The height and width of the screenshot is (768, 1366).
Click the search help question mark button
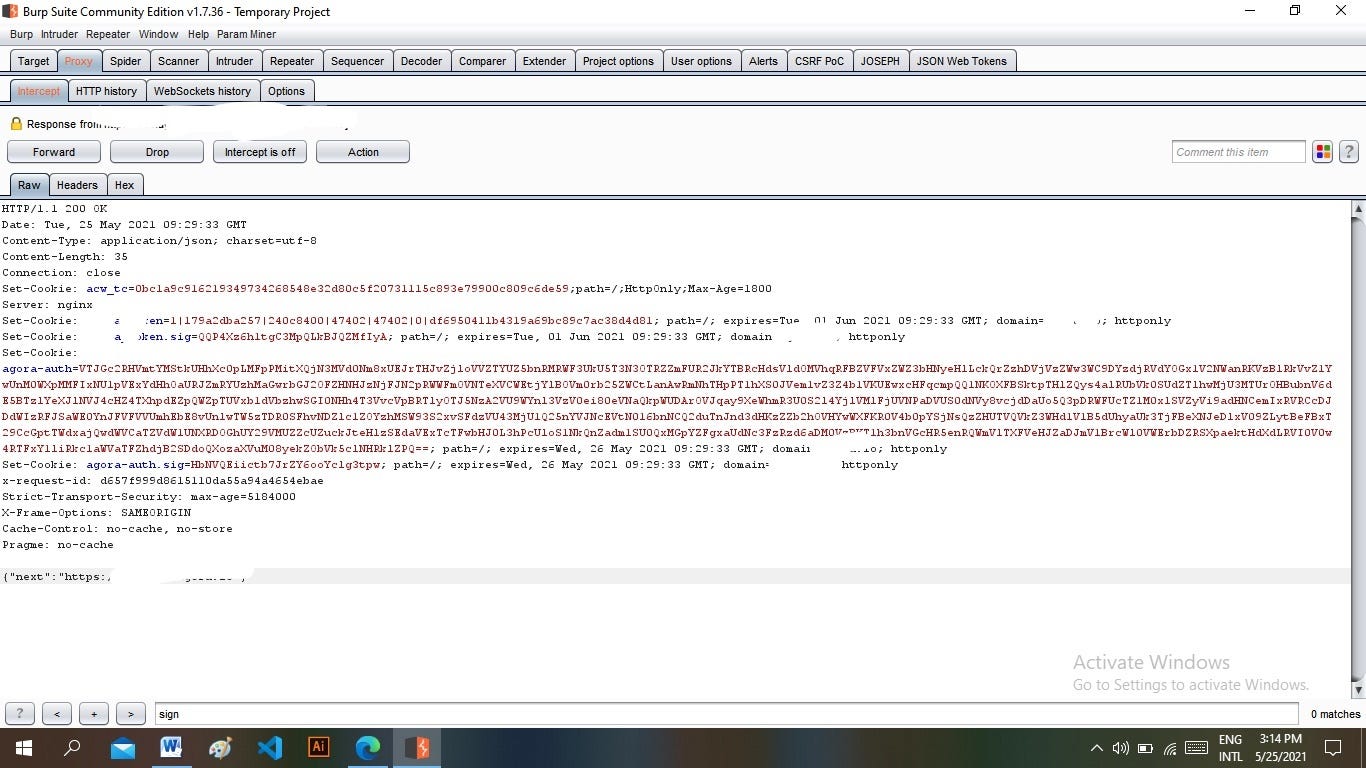[20, 714]
